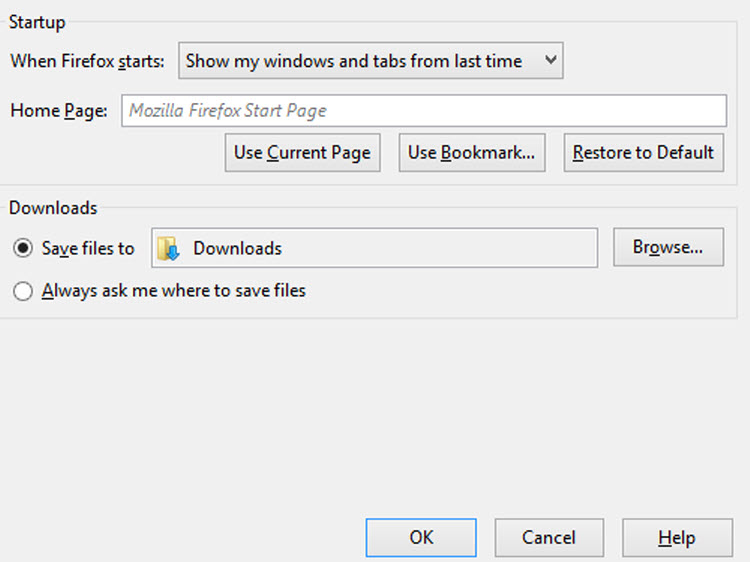Click the Use Bookmark... button

471,153
